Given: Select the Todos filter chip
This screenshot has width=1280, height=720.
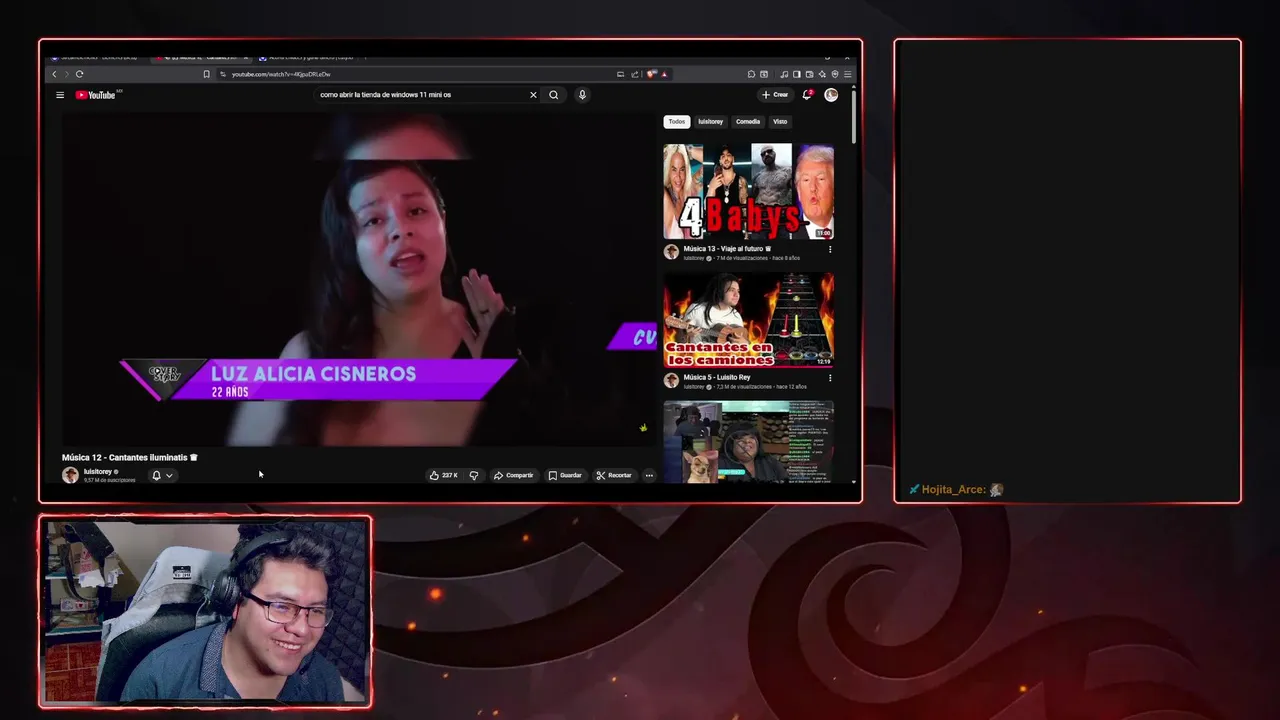Looking at the screenshot, I should (x=677, y=122).
